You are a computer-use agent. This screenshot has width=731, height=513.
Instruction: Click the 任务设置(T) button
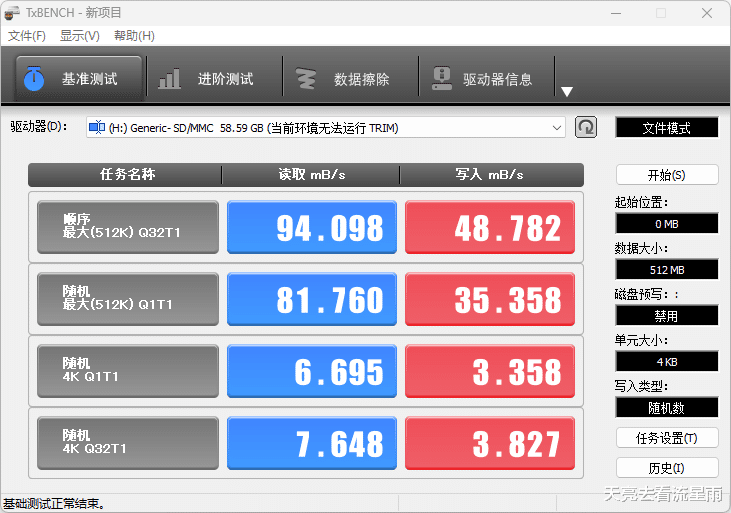(667, 438)
